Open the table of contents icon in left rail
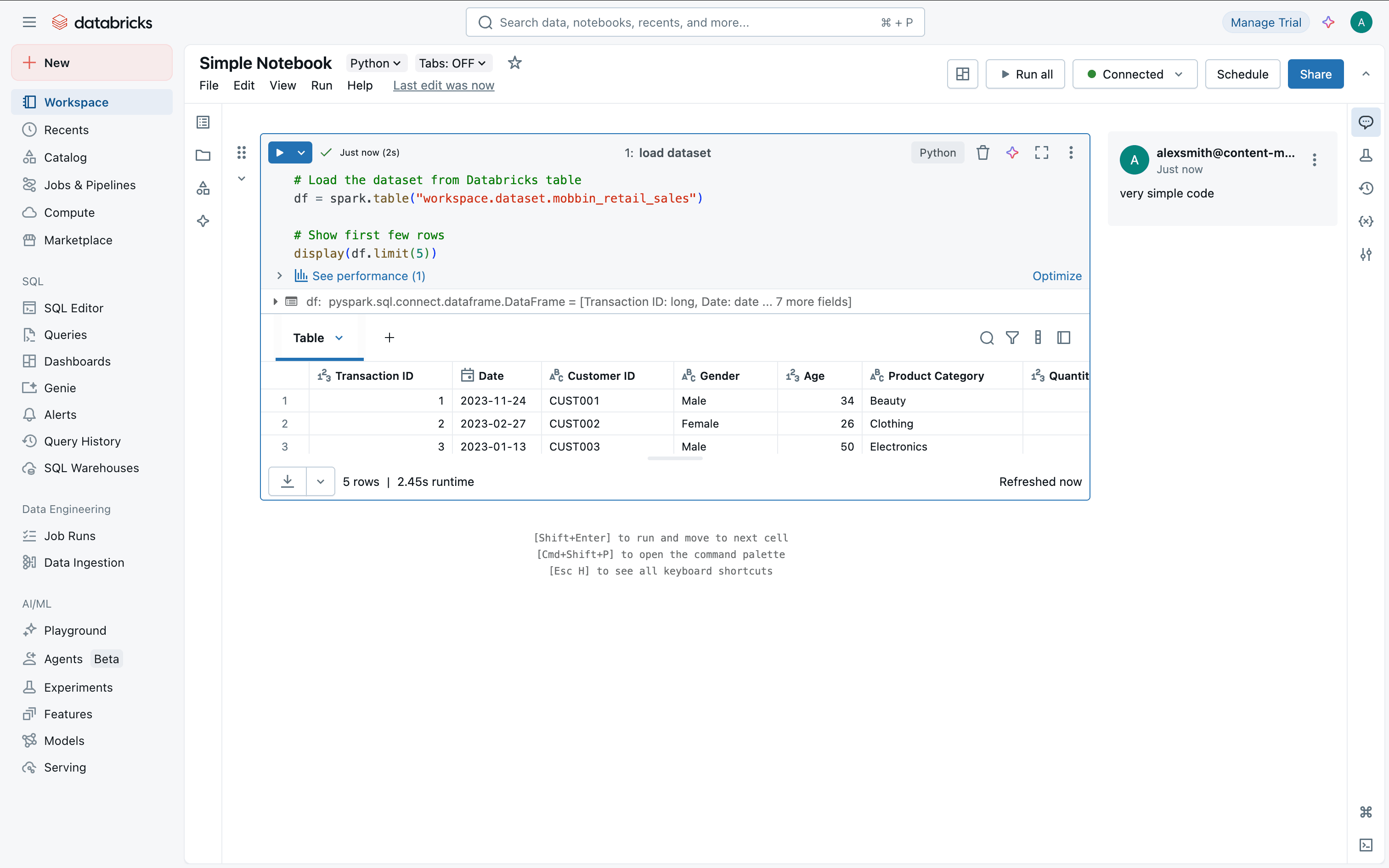 [x=203, y=122]
